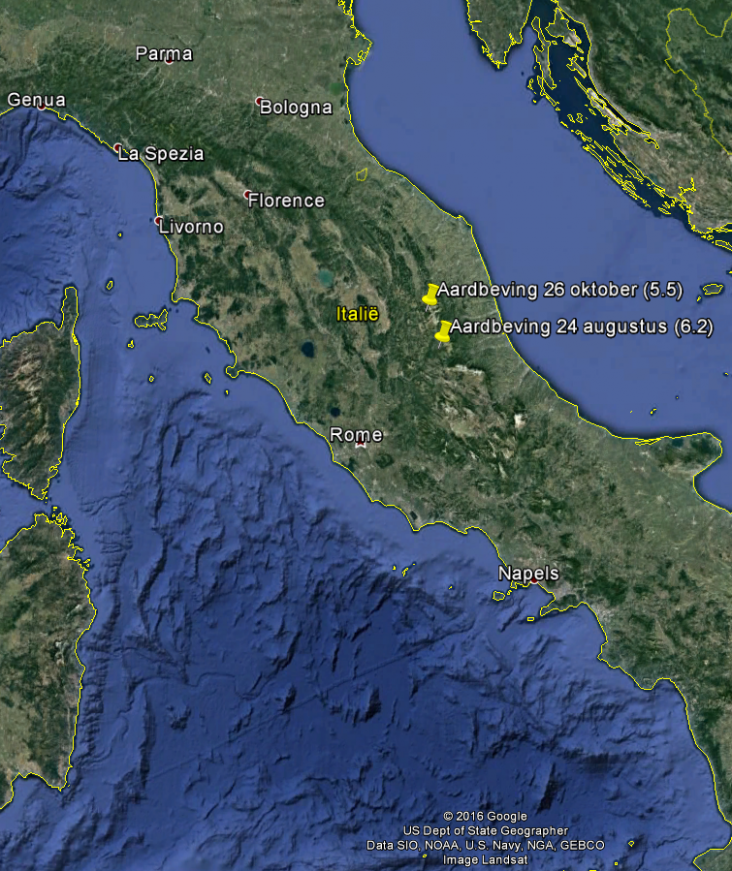Select the Aardbeving 26 oktober (5.5) label
Screen dimensions: 732x871
560,290
